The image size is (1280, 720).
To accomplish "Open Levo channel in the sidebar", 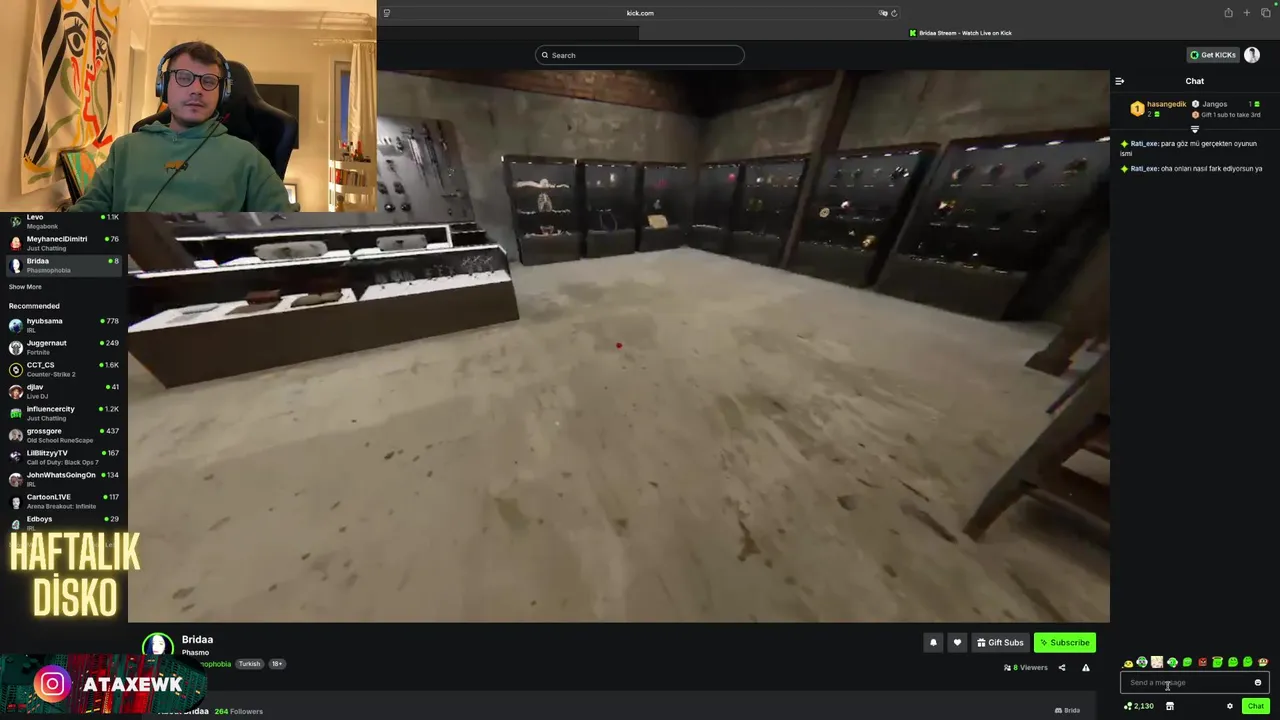I will pos(63,221).
